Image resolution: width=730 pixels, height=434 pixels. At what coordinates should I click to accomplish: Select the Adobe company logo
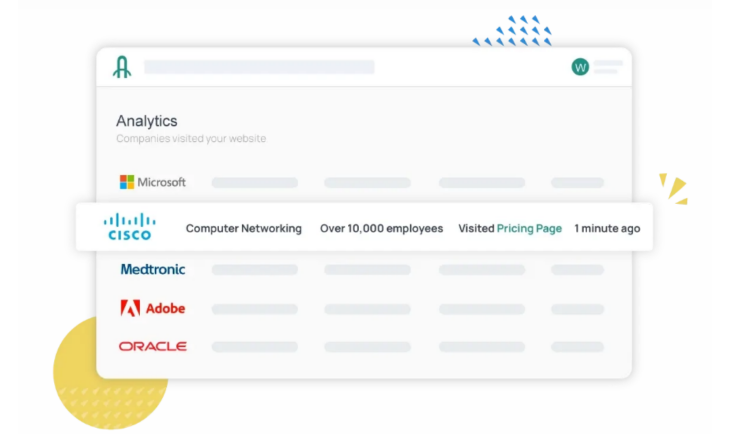coord(153,308)
